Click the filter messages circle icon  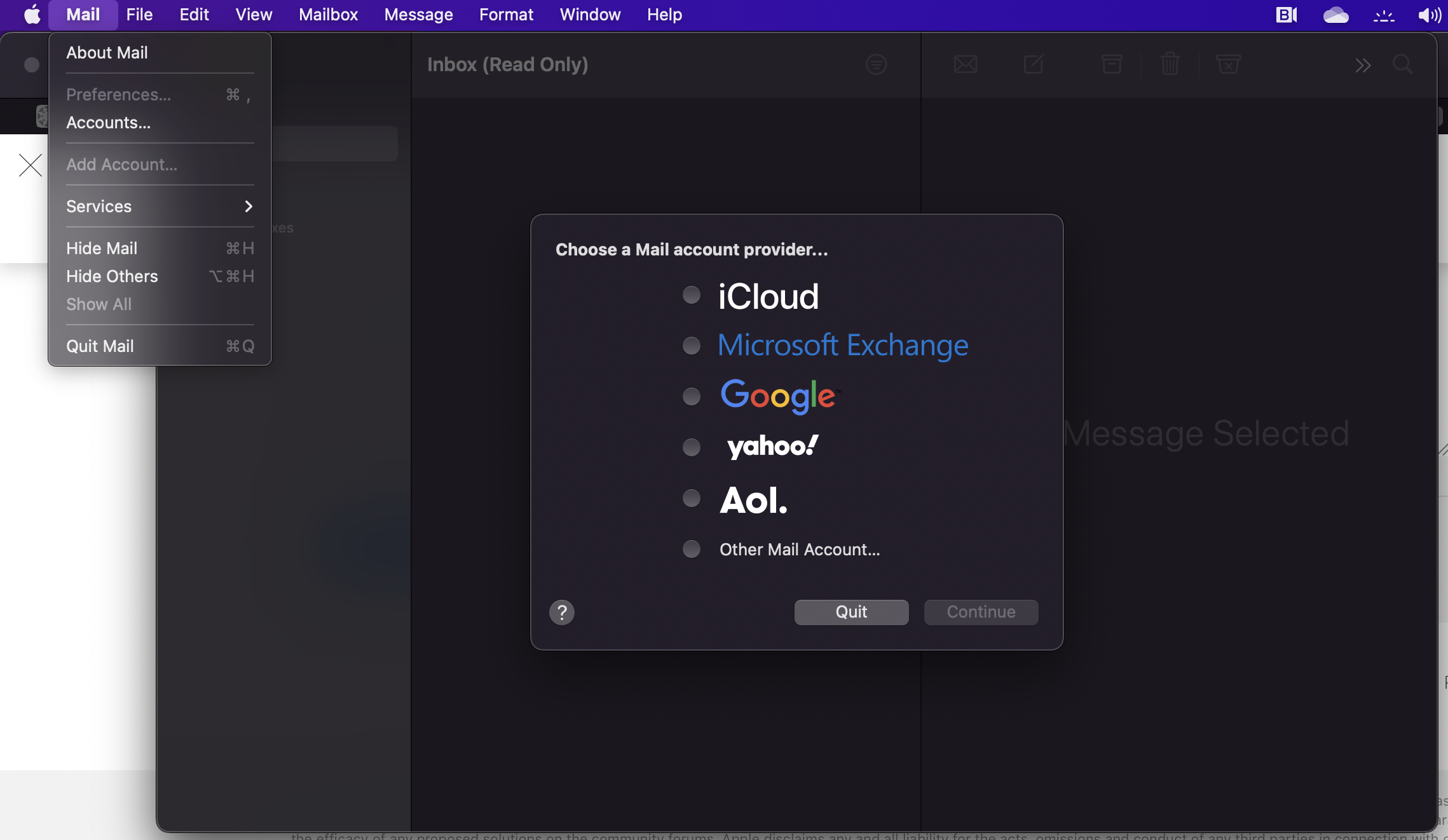[876, 64]
